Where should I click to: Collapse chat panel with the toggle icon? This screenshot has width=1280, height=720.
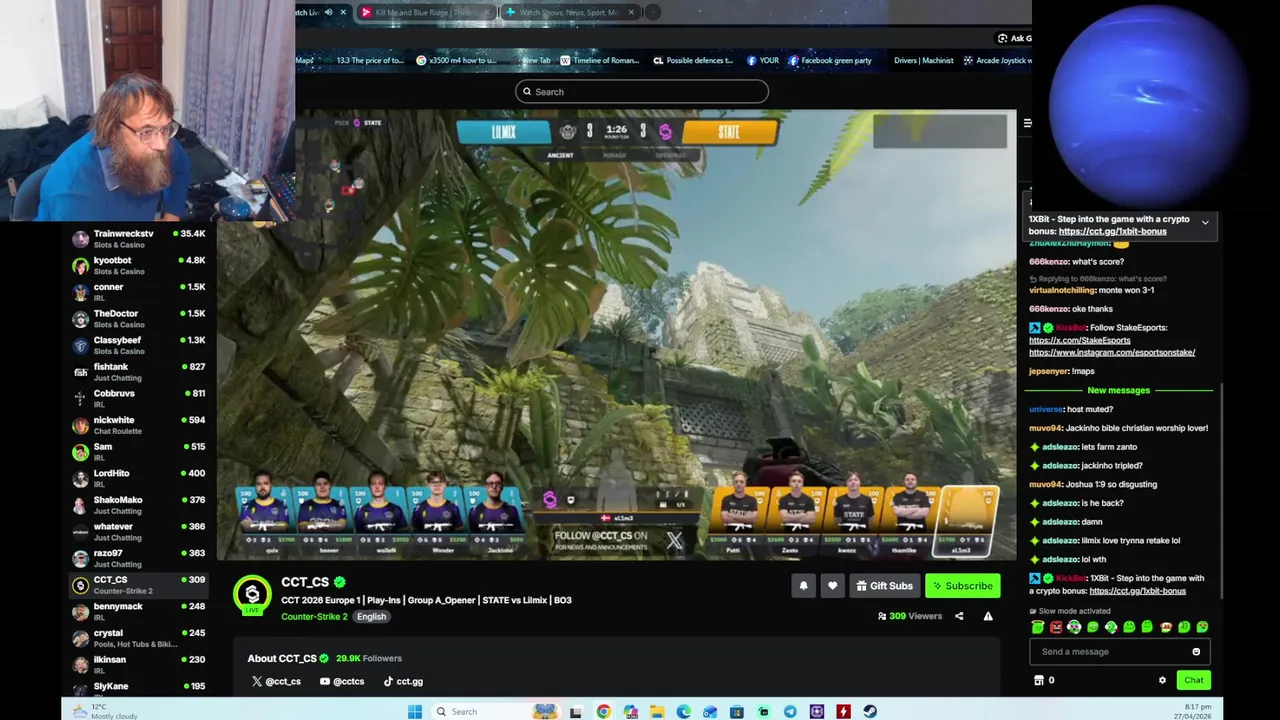click(x=1027, y=123)
